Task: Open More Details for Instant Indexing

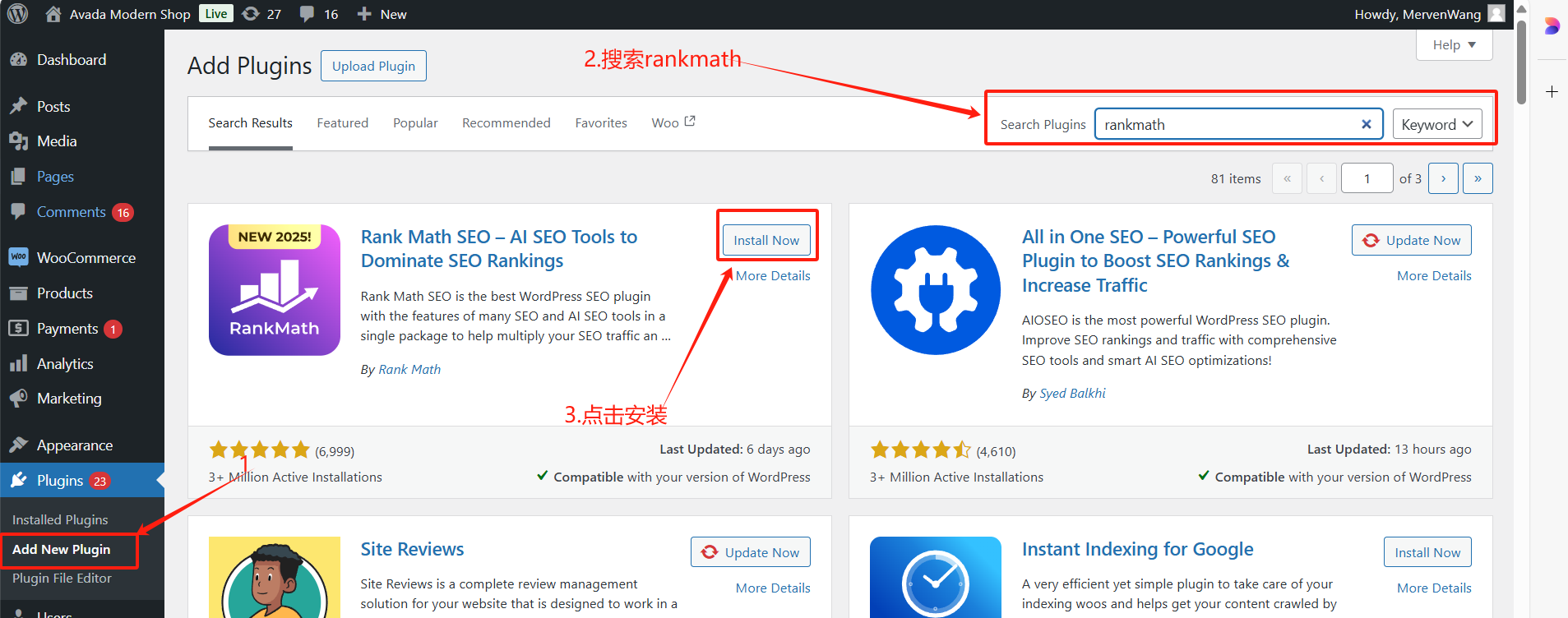Action: 1434,588
